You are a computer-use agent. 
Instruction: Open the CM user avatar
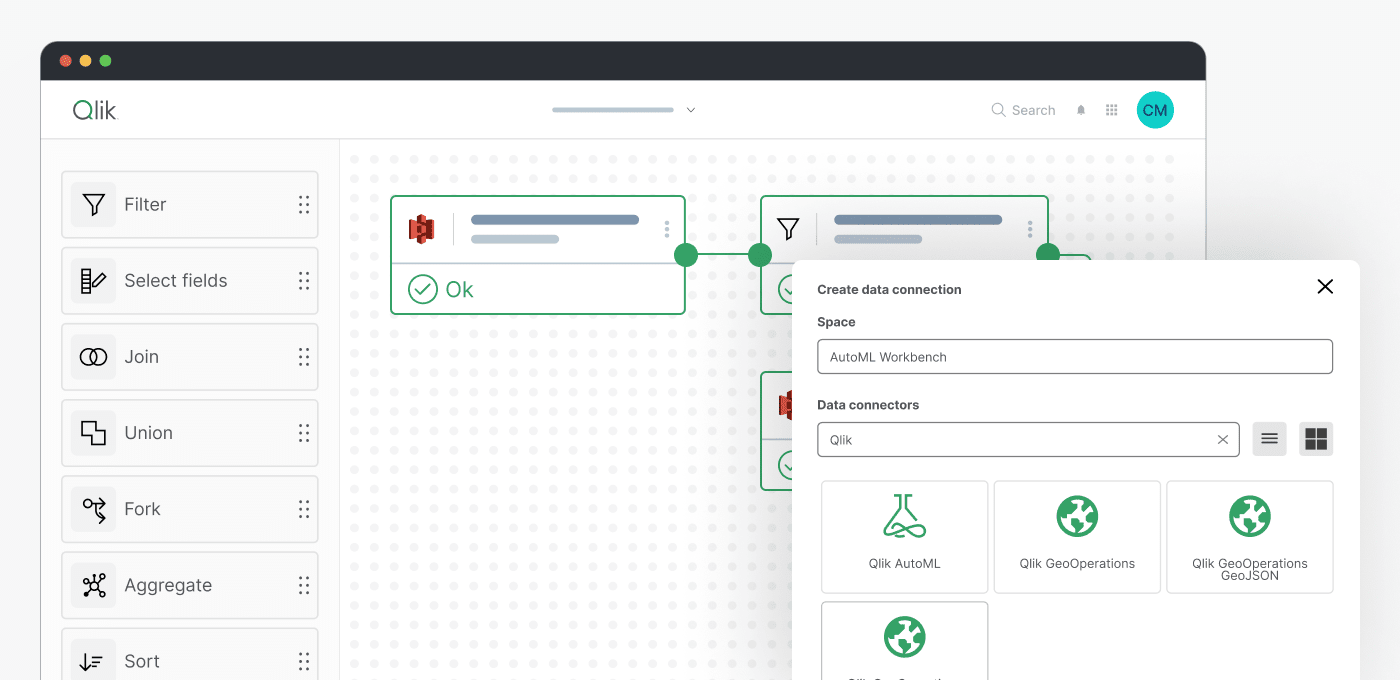(x=1155, y=110)
